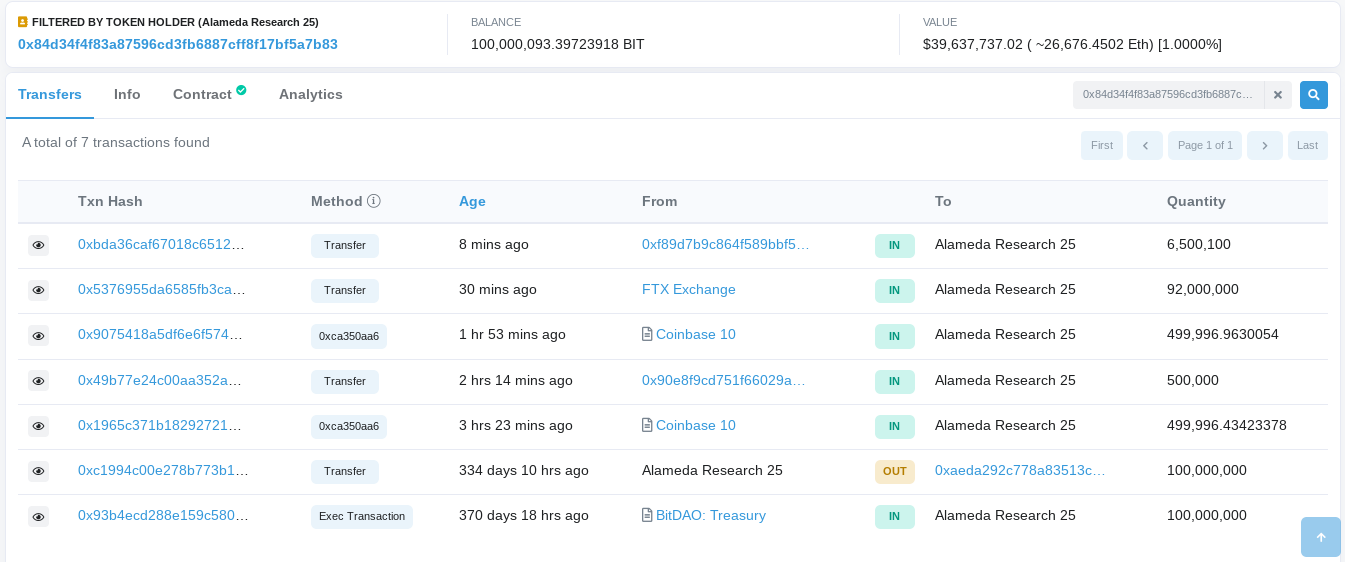
Task: Click age 370 days 18 hrs ago
Action: click(x=524, y=515)
